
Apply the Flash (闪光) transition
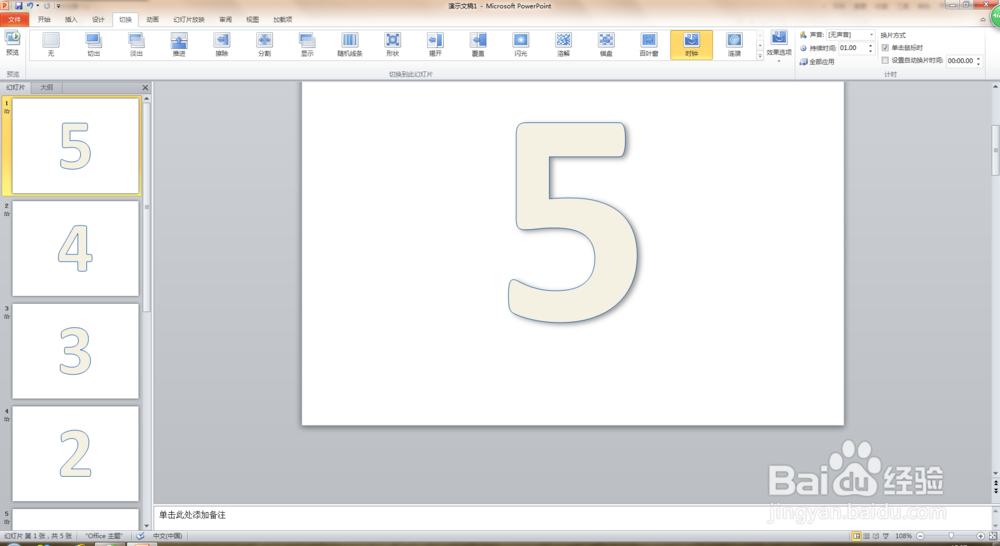(521, 44)
